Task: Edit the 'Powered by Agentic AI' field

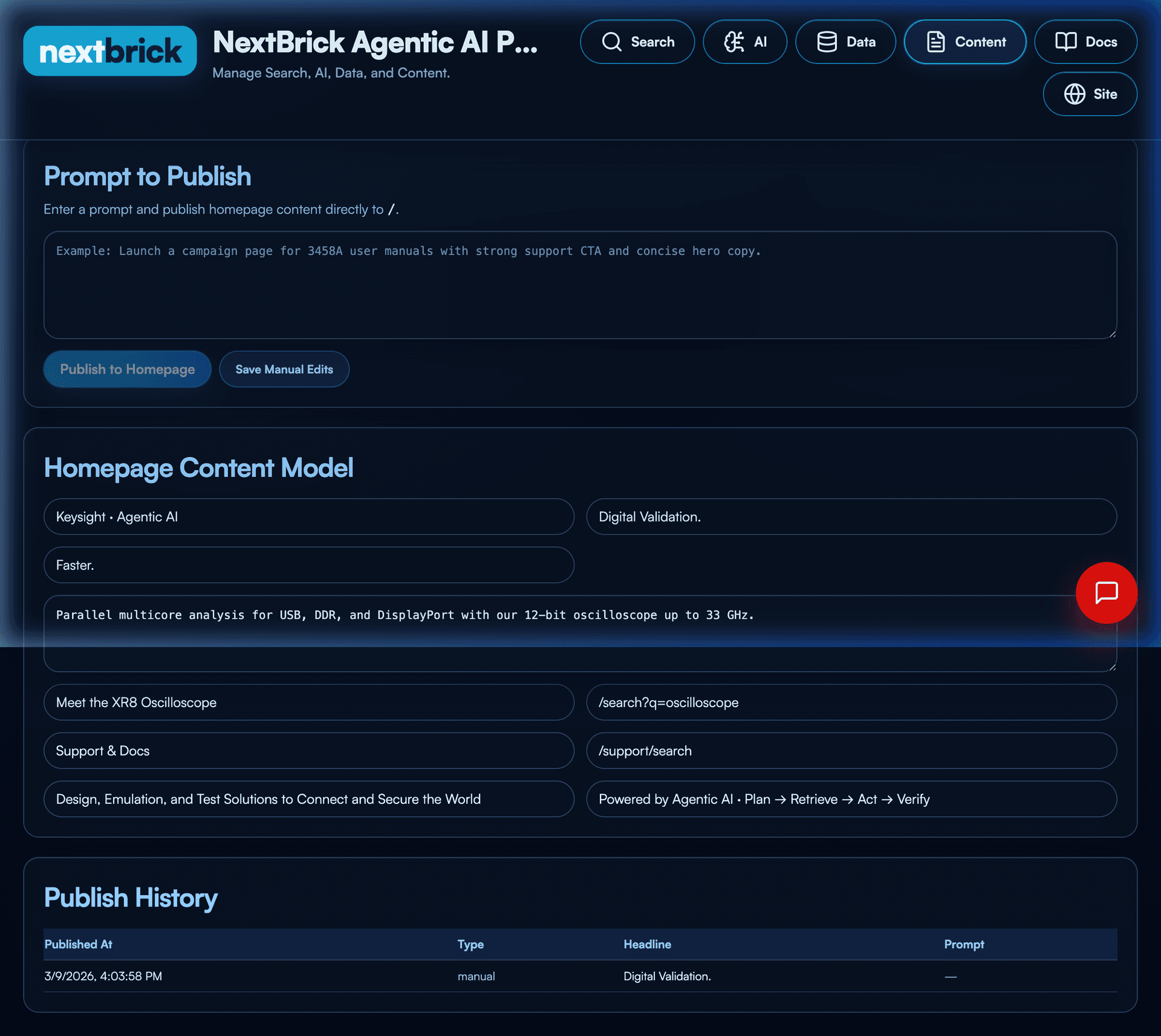Action: coord(852,799)
